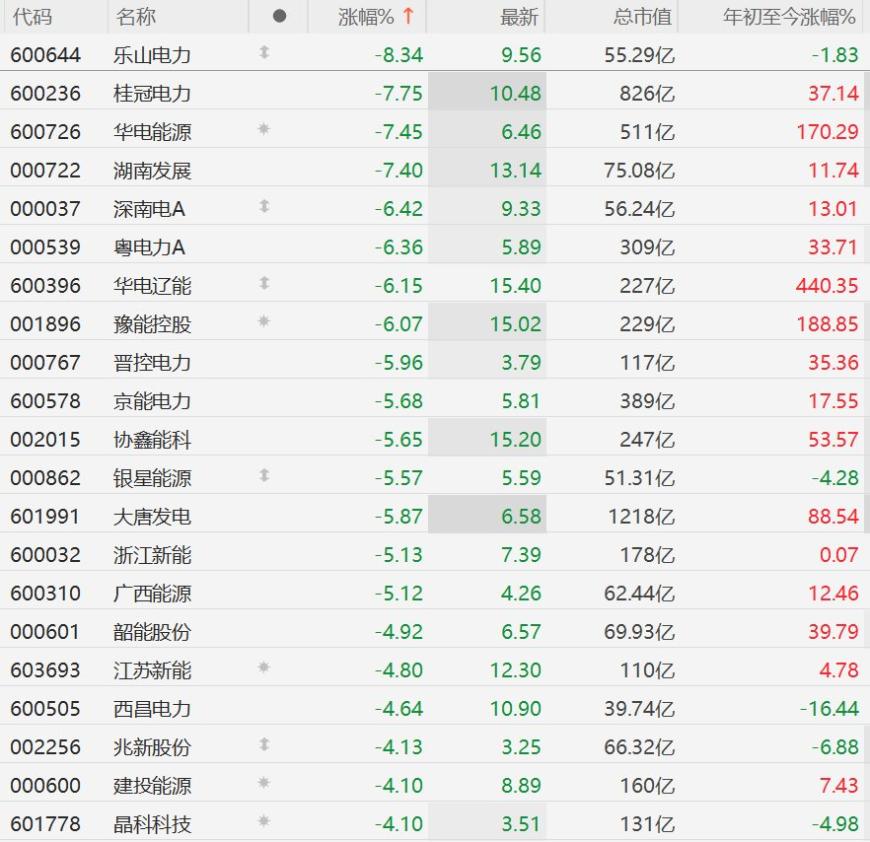Click 粤电力A stock name
This screenshot has height=842, width=870.
pos(149,247)
